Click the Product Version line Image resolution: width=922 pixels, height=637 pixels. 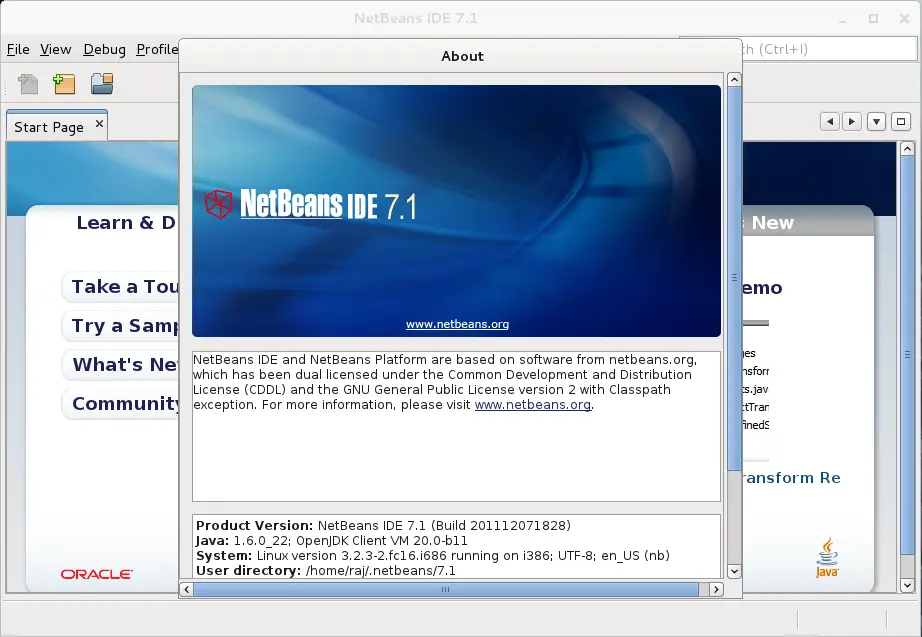point(383,525)
